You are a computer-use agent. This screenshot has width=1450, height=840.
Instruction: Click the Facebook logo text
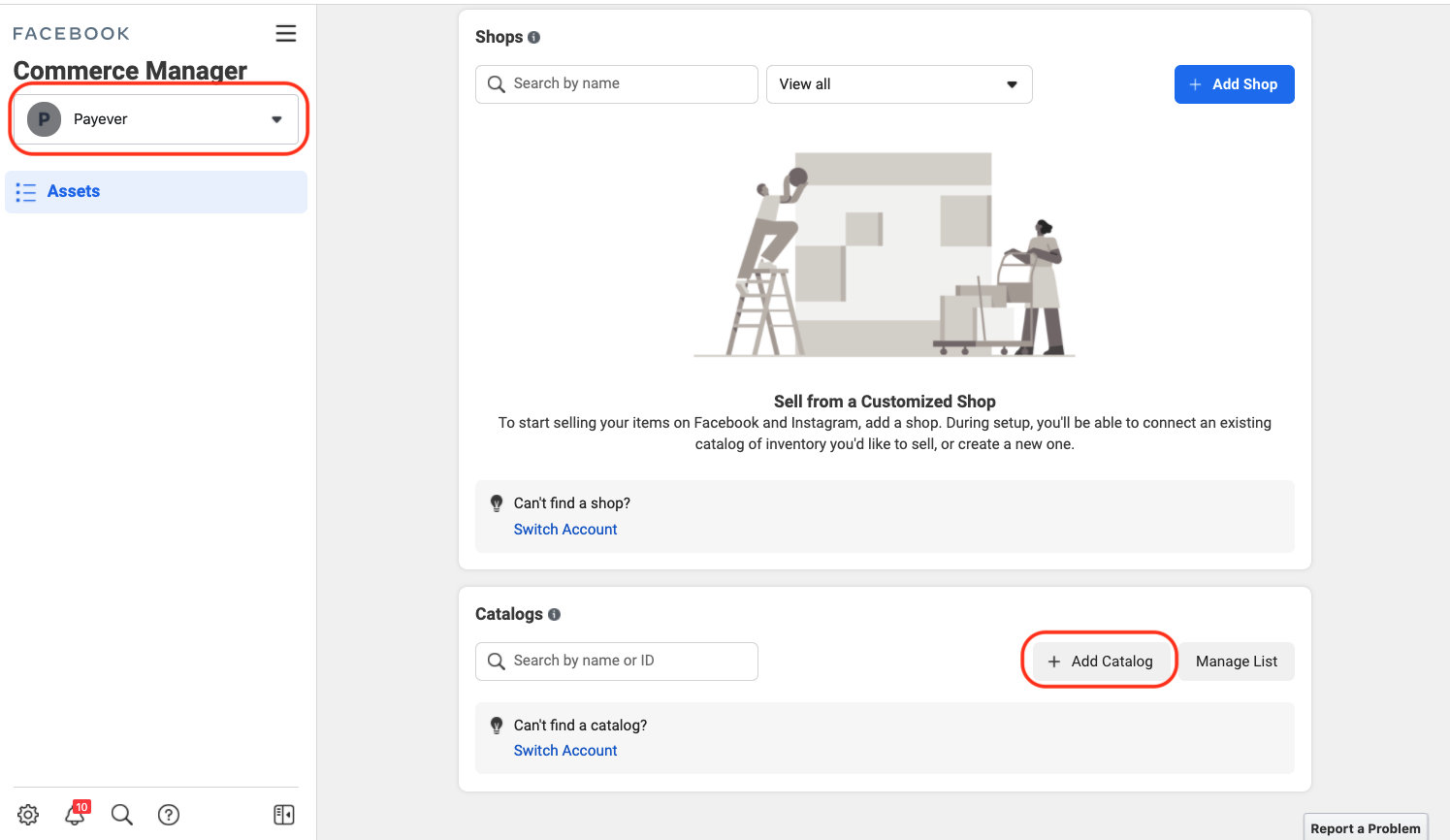[x=71, y=34]
